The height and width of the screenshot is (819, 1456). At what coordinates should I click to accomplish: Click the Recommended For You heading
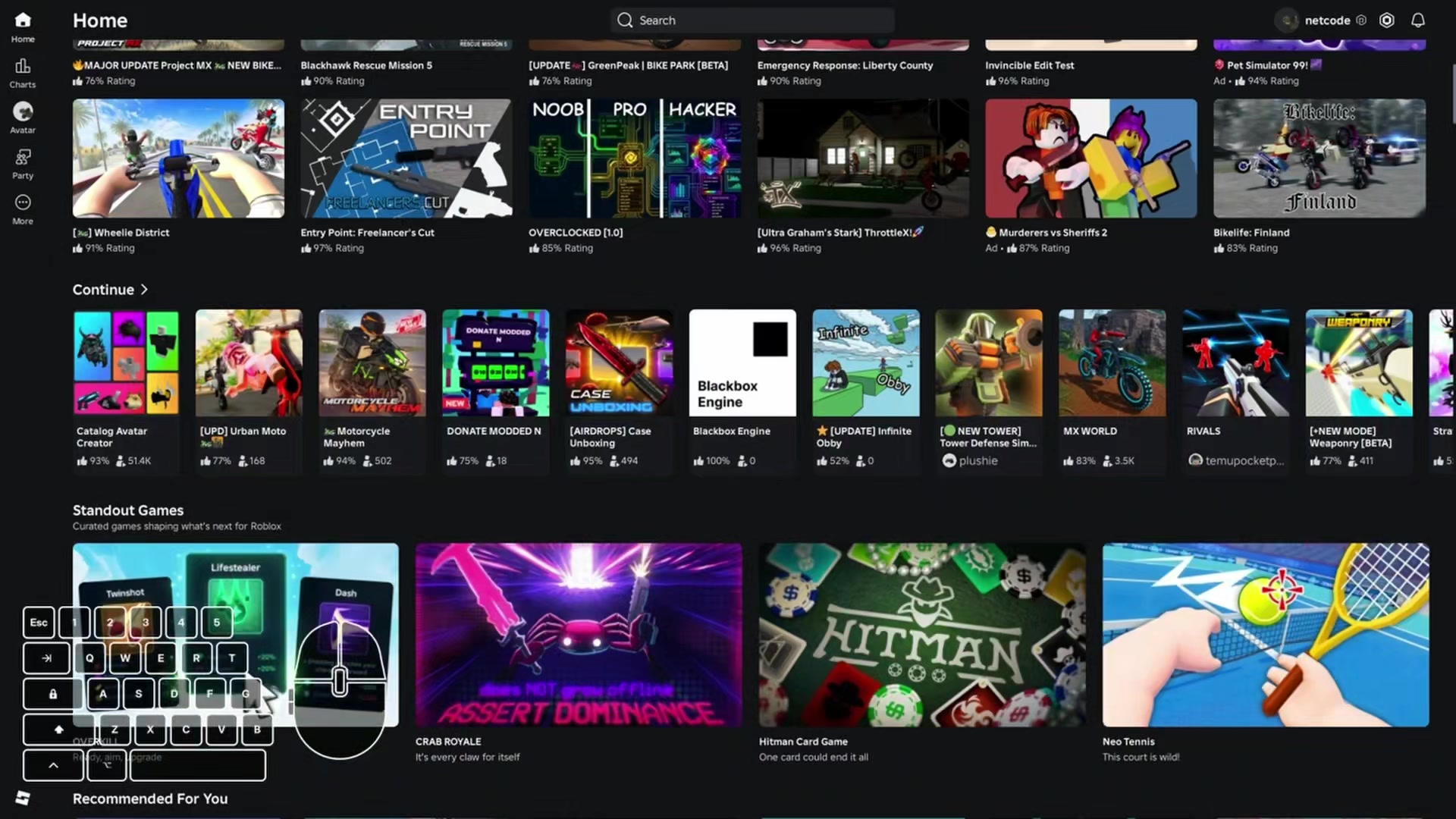(150, 799)
